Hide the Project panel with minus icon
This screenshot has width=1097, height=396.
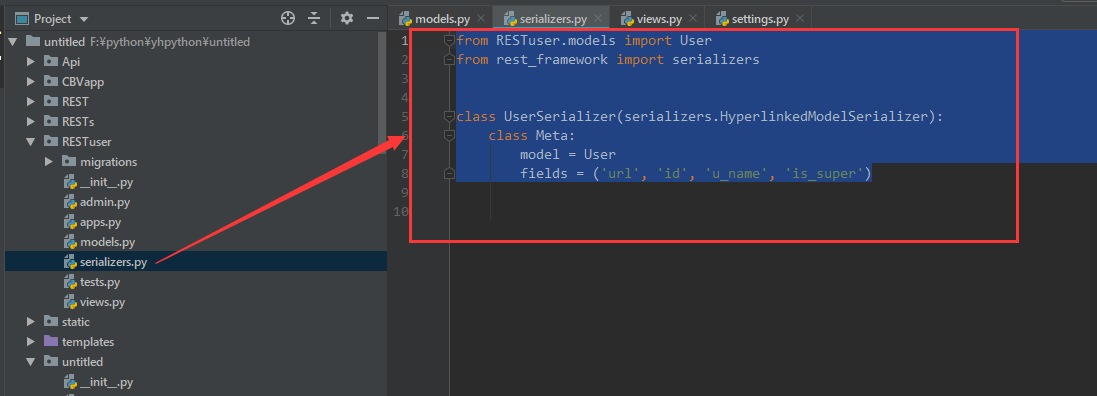[x=374, y=18]
